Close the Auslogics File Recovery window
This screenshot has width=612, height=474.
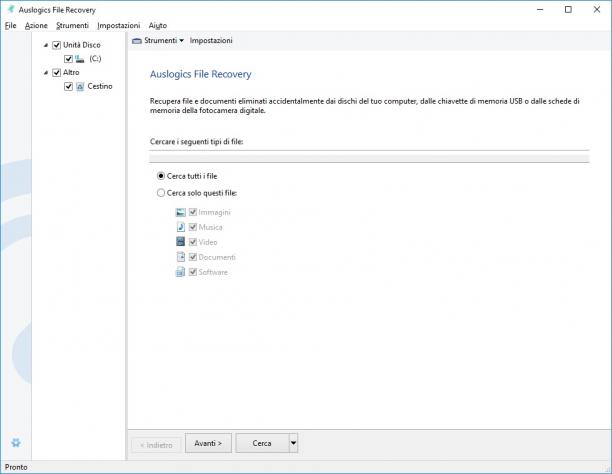tap(597, 9)
